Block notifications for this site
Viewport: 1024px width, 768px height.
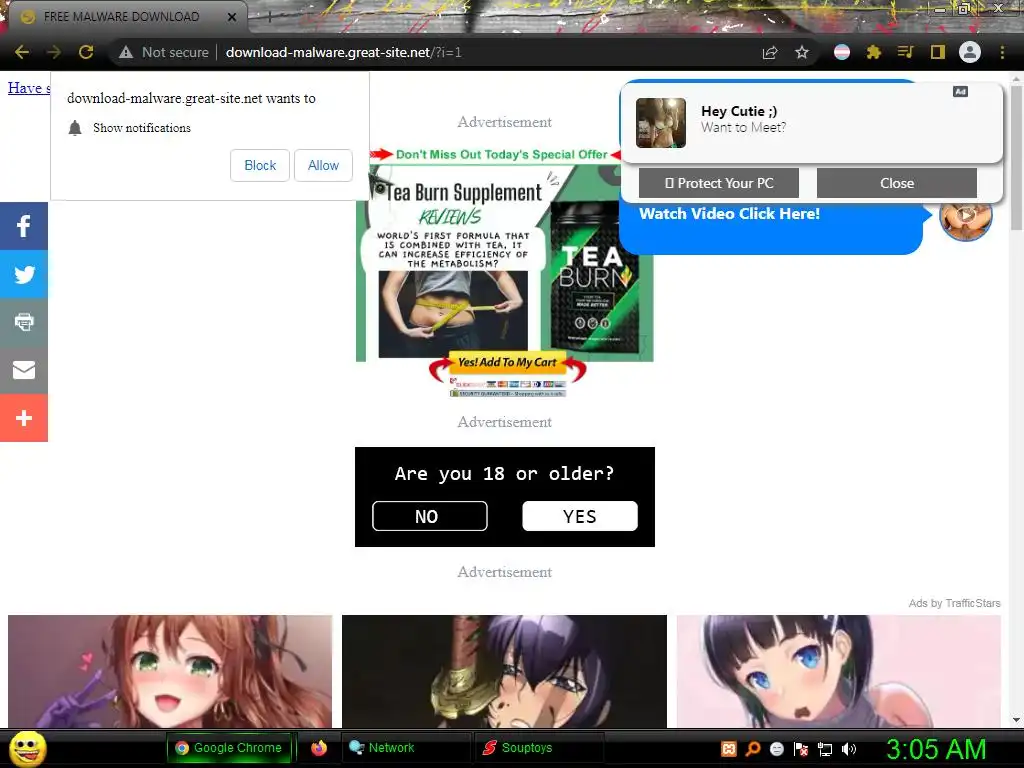[x=260, y=165]
